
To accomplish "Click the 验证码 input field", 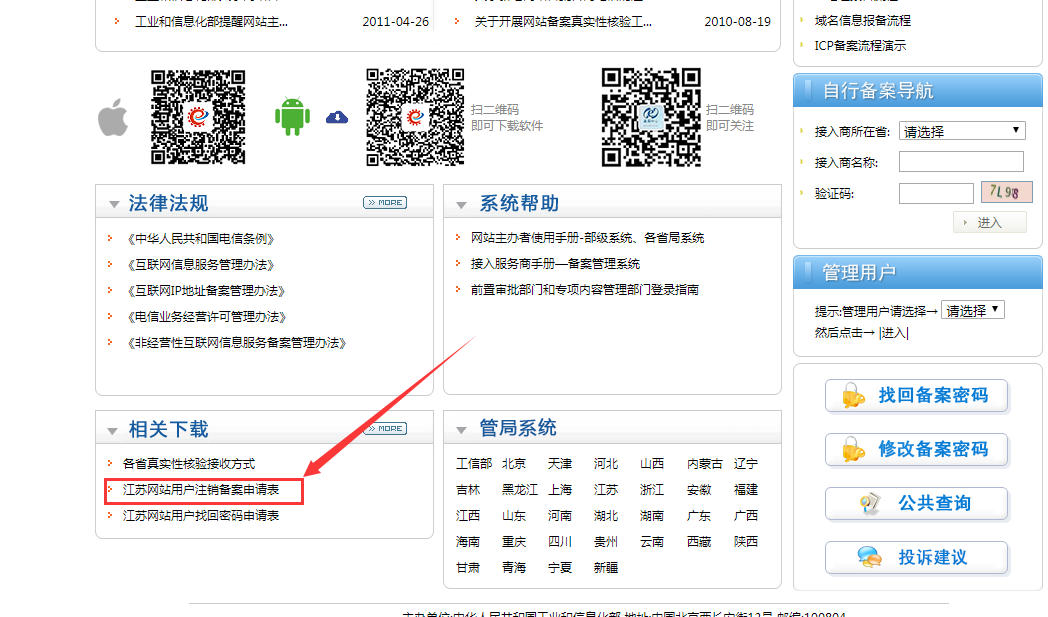I will [935, 193].
